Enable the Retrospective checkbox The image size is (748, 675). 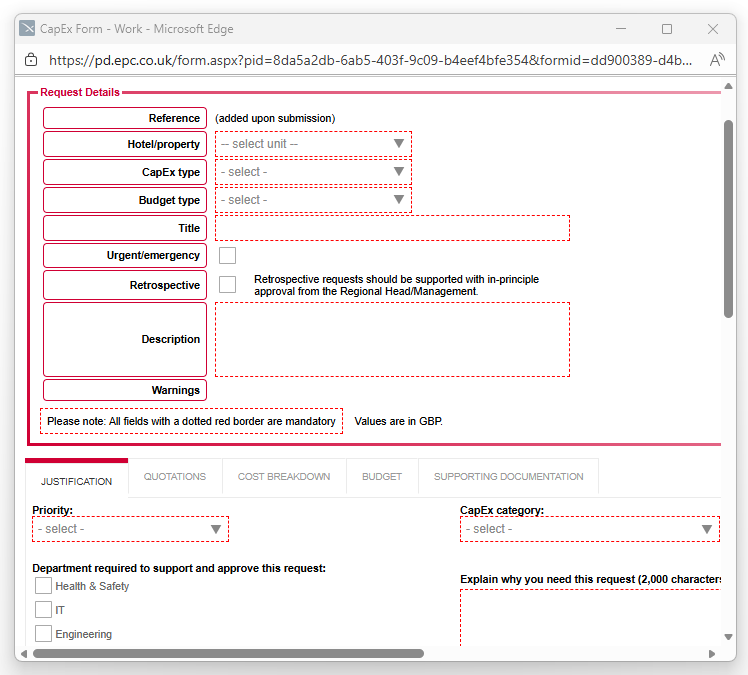[227, 285]
